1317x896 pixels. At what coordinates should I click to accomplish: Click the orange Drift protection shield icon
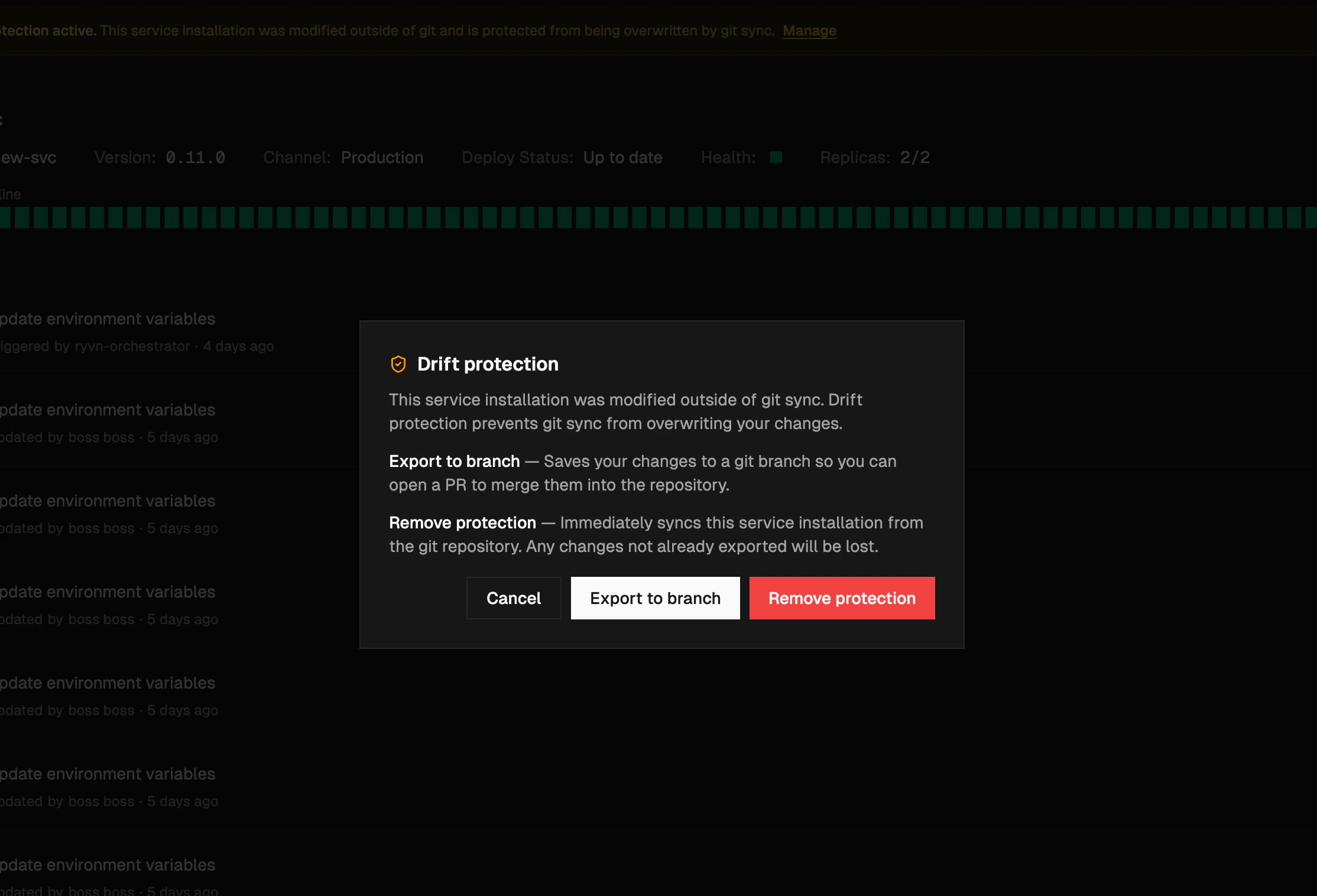coord(398,364)
